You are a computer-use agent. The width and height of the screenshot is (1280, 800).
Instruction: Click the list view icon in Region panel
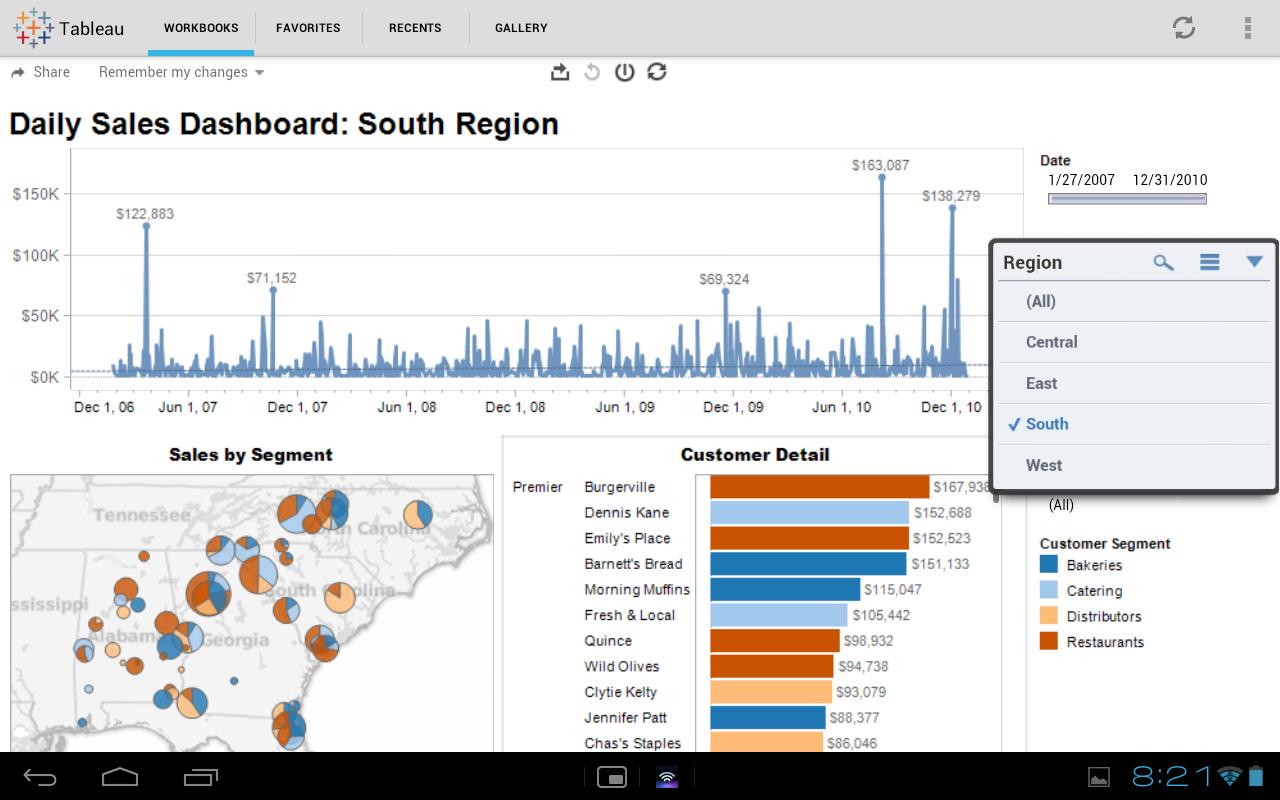coord(1209,262)
